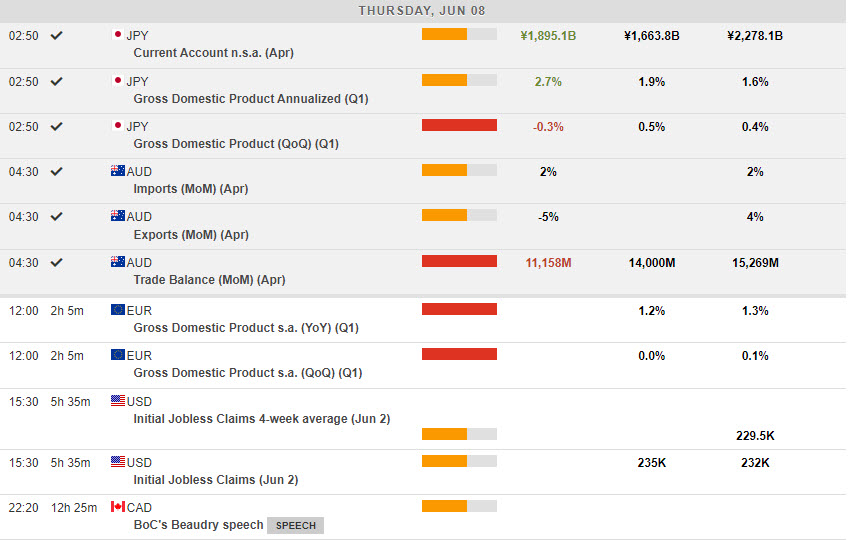Open the SPEECH tag for BoC's Beaudry speech
The height and width of the screenshot is (540, 848).
click(295, 525)
